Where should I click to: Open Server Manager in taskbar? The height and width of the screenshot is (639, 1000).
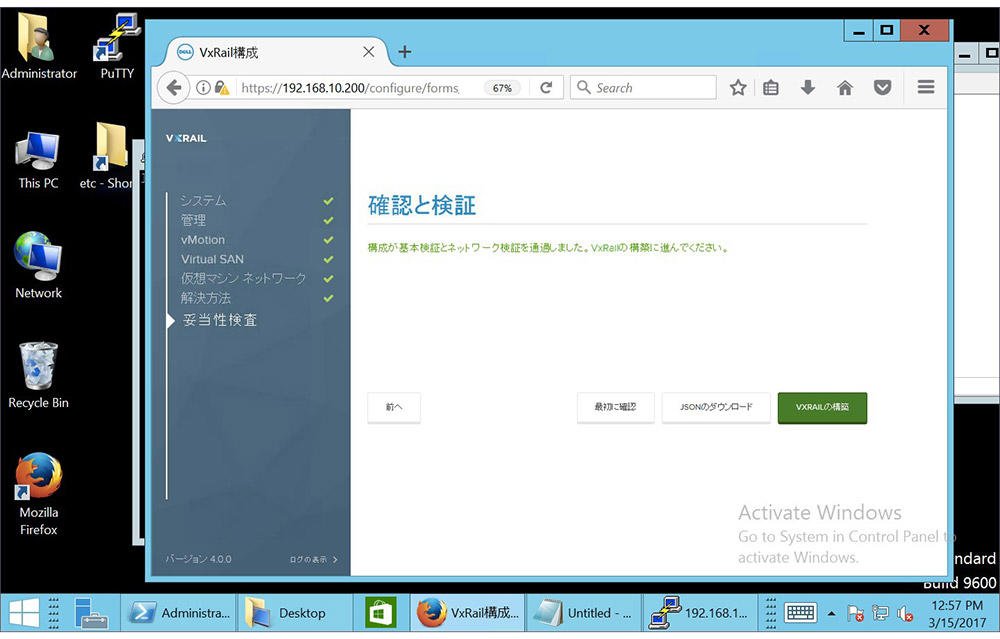[90, 613]
